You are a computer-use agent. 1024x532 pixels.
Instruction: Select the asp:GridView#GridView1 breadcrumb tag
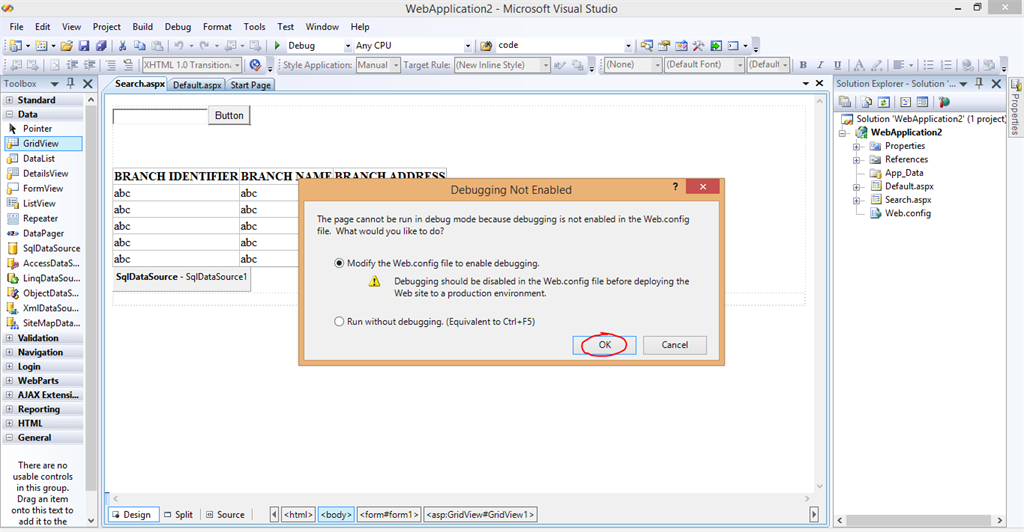coord(481,514)
